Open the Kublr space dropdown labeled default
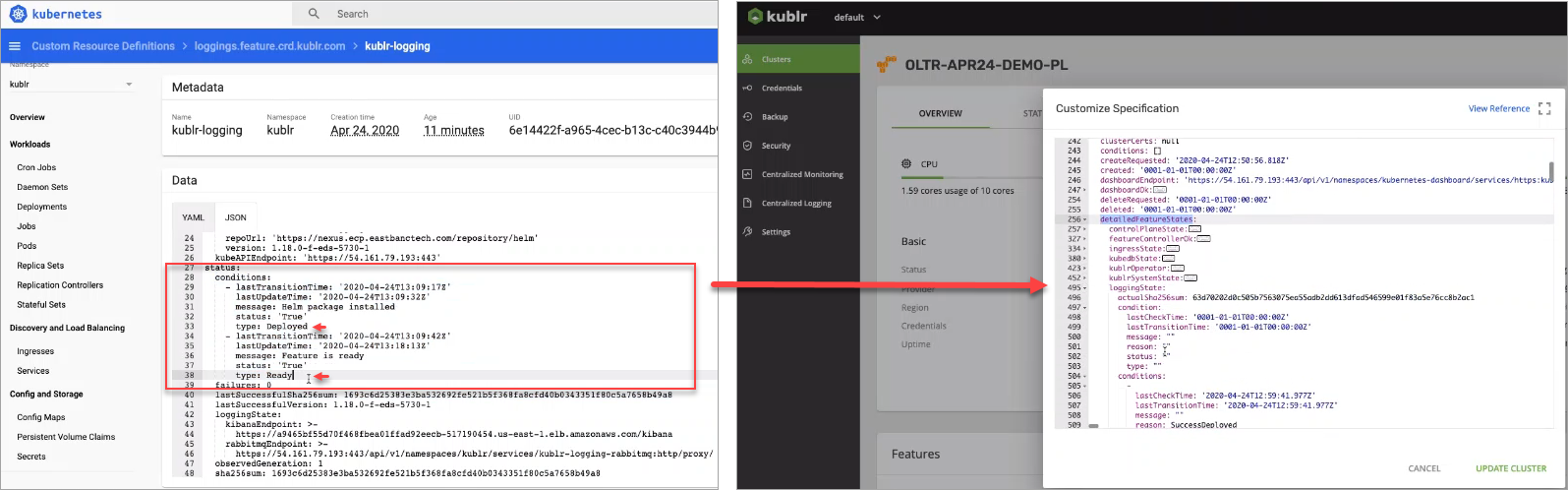The image size is (1568, 490). coord(857,17)
